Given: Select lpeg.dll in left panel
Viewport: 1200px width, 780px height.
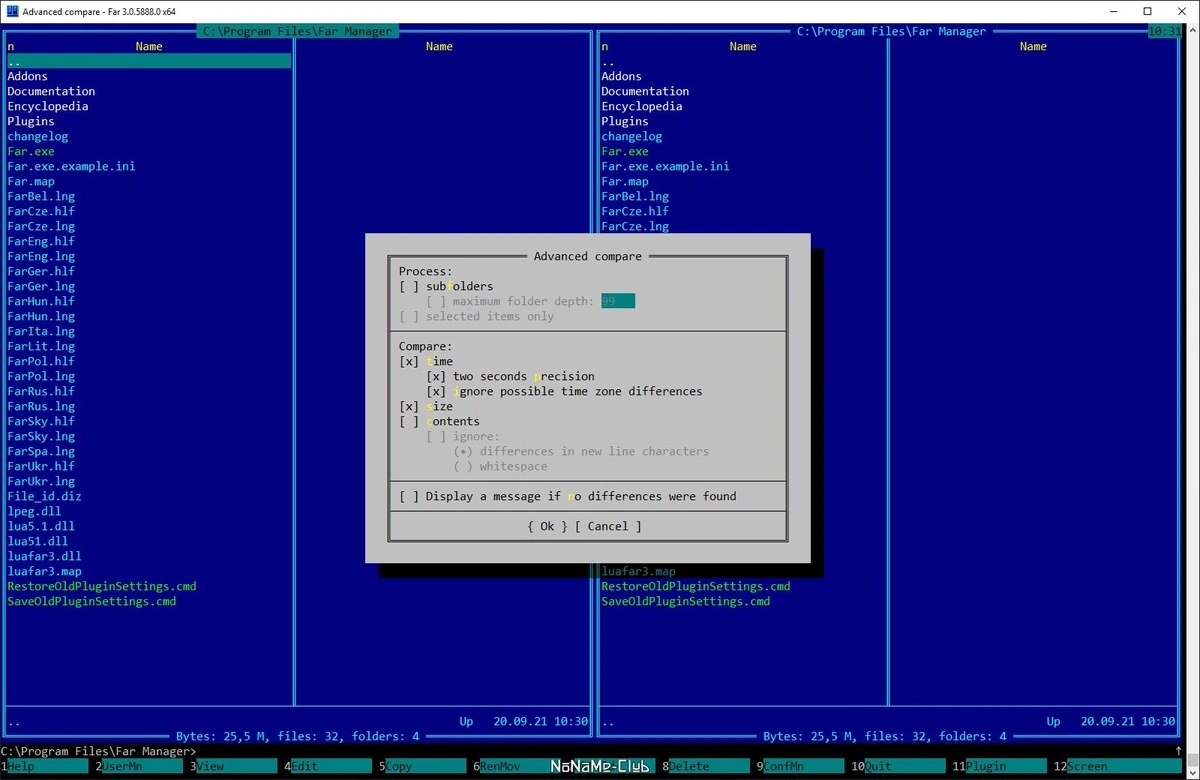Looking at the screenshot, I should (34, 511).
